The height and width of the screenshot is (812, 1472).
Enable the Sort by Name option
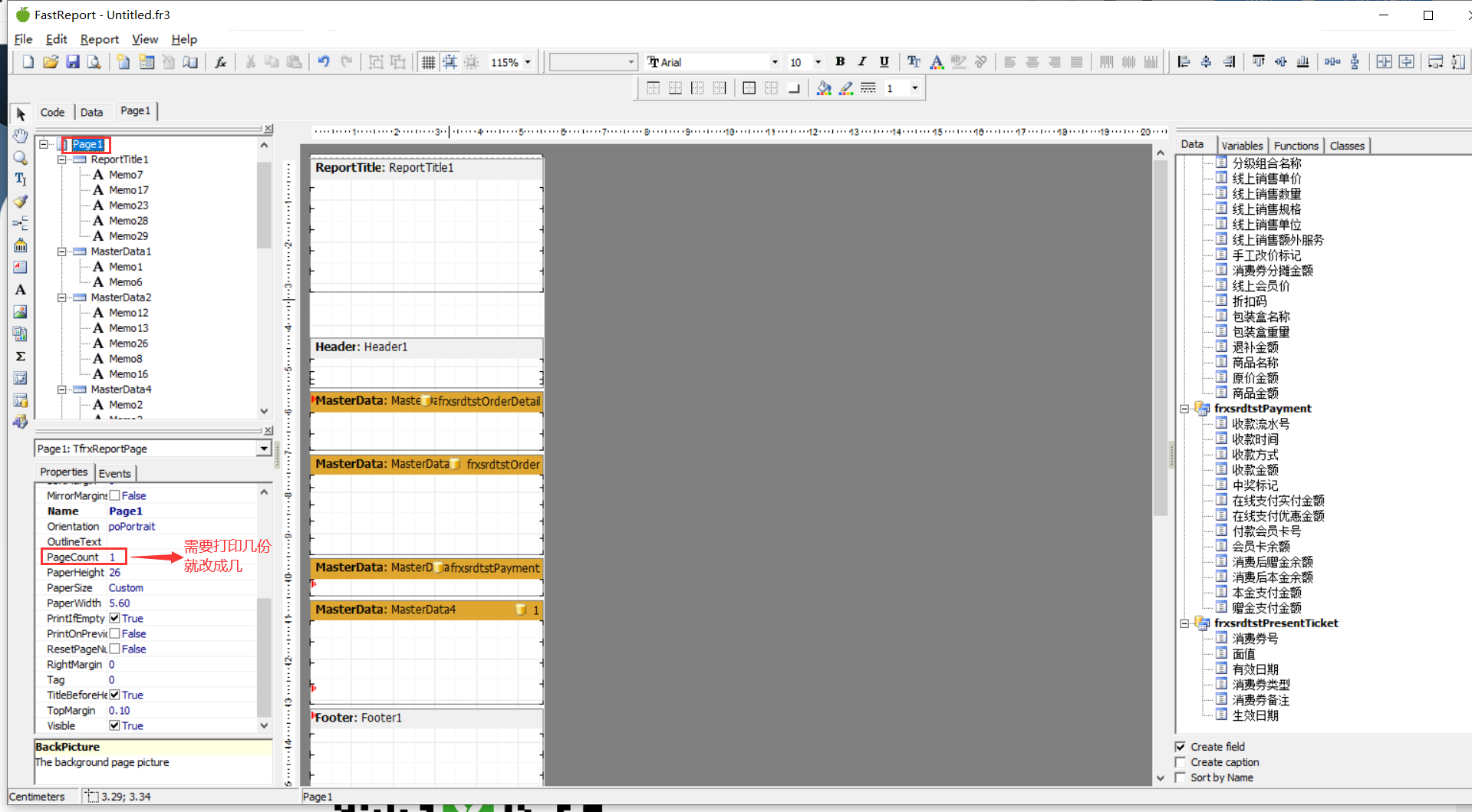pyautogui.click(x=1181, y=777)
